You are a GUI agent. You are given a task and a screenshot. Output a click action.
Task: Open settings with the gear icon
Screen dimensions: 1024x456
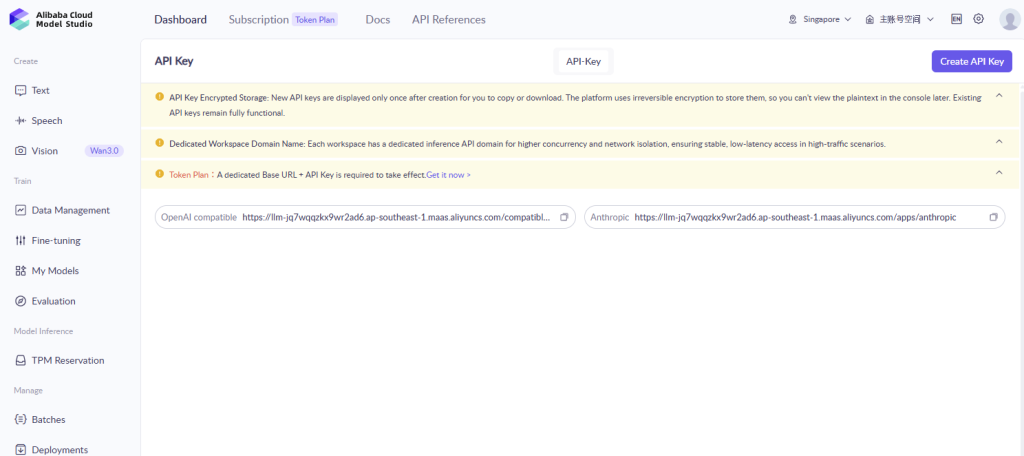978,19
